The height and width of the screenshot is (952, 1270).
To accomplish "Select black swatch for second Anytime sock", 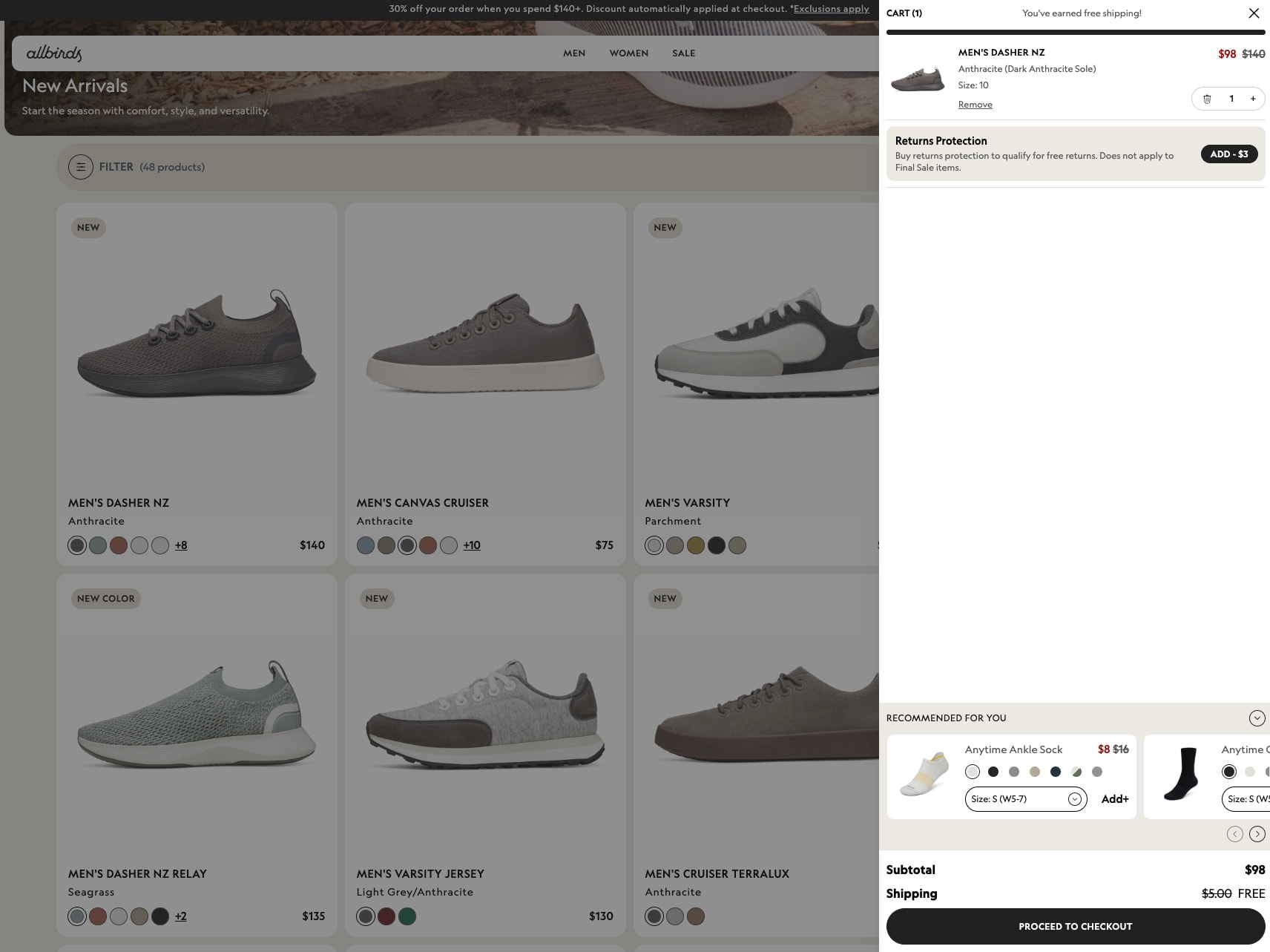I will (1229, 772).
